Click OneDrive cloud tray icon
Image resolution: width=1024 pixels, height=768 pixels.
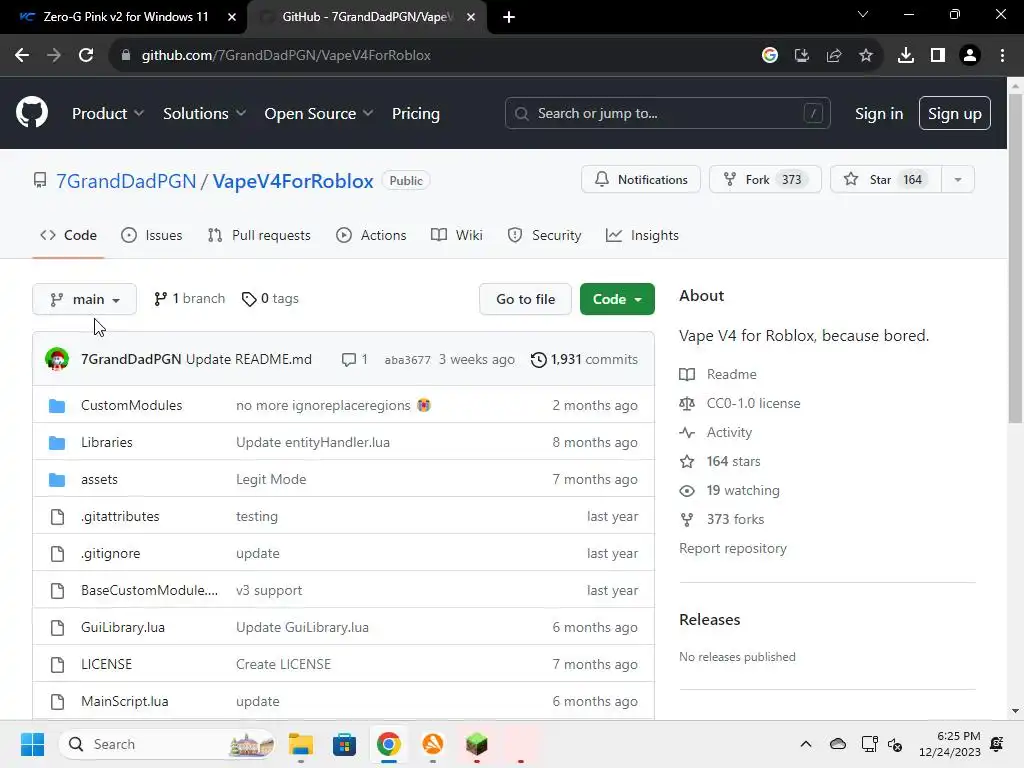837,744
